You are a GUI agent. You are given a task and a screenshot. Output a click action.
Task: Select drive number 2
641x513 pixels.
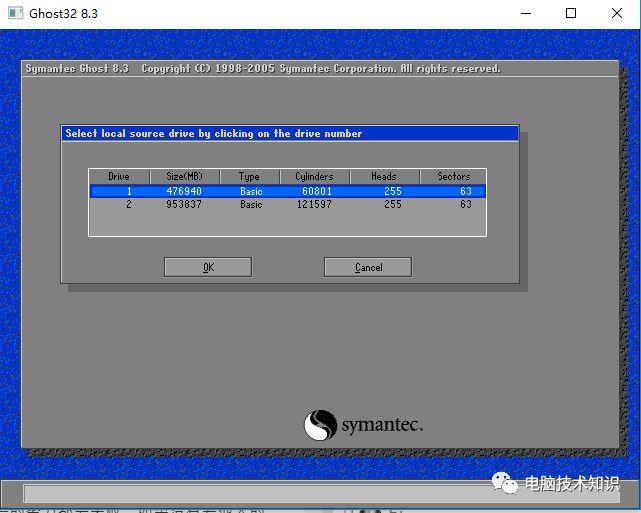[x=129, y=204]
